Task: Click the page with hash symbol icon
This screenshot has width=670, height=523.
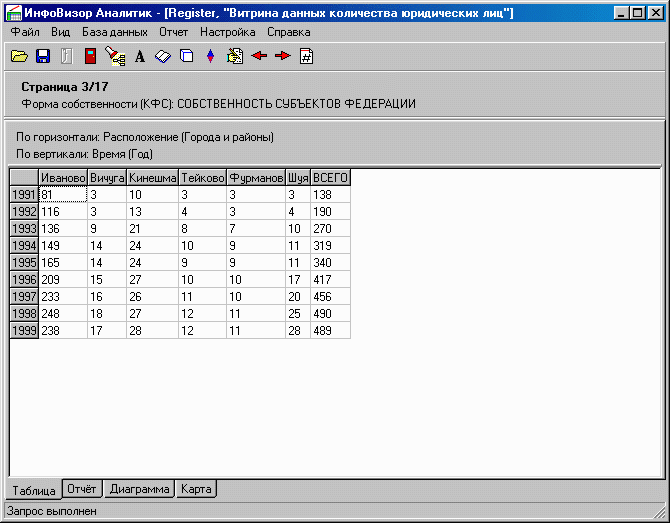Action: (306, 56)
